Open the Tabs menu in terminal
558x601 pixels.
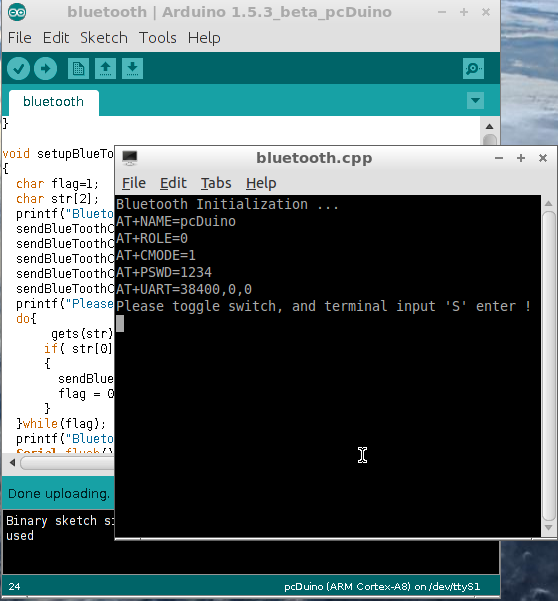point(216,183)
